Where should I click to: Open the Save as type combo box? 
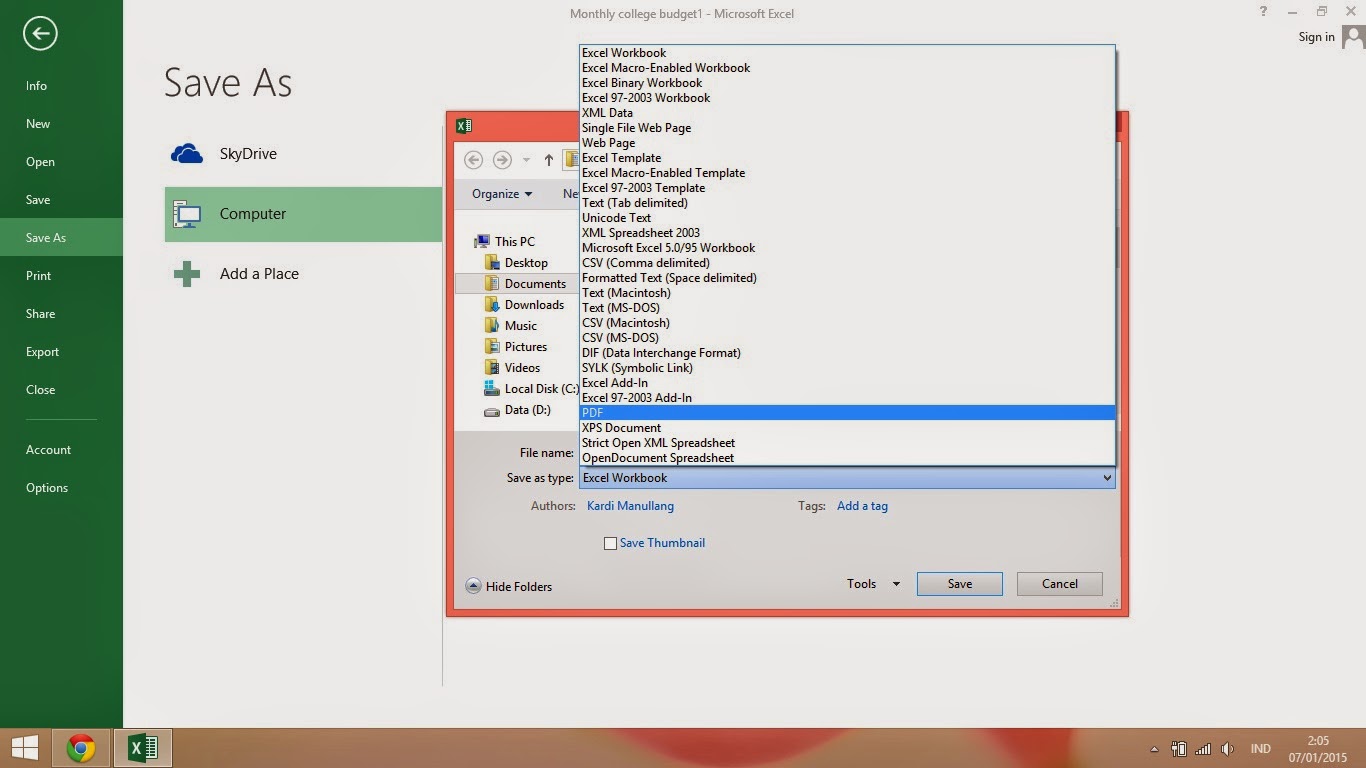(847, 478)
